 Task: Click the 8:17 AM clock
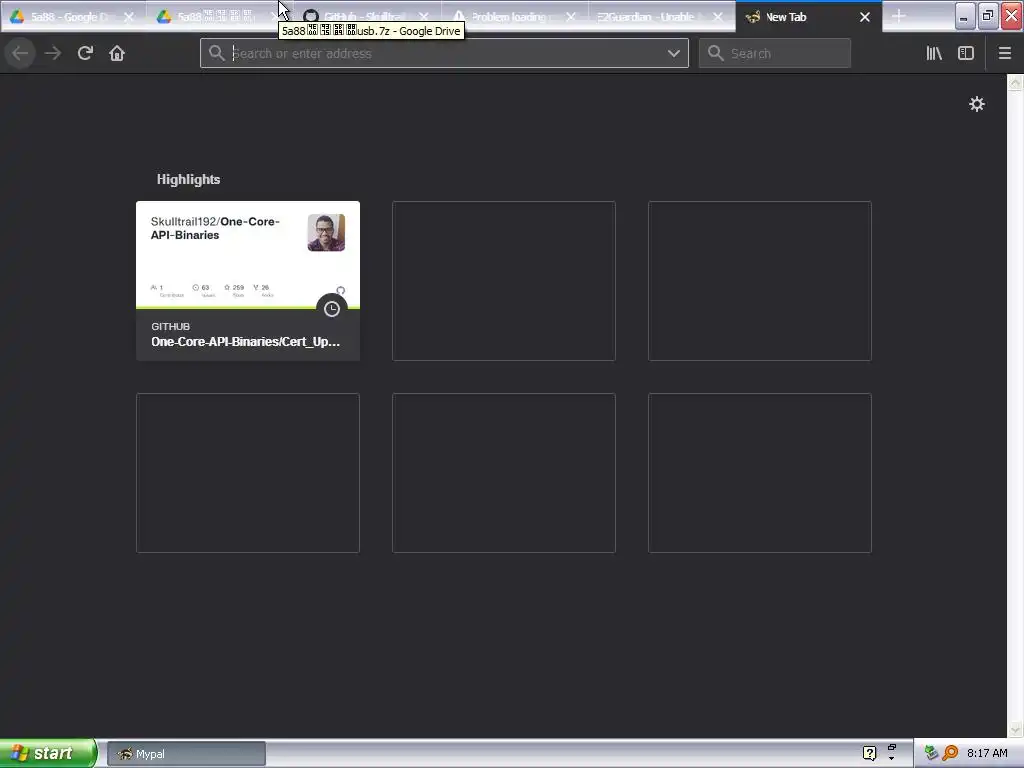point(987,754)
